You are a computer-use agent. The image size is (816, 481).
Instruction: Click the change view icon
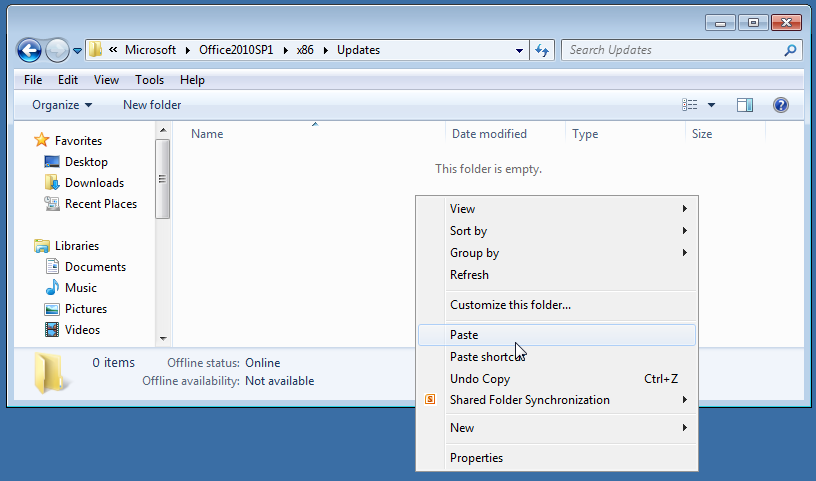coord(690,105)
